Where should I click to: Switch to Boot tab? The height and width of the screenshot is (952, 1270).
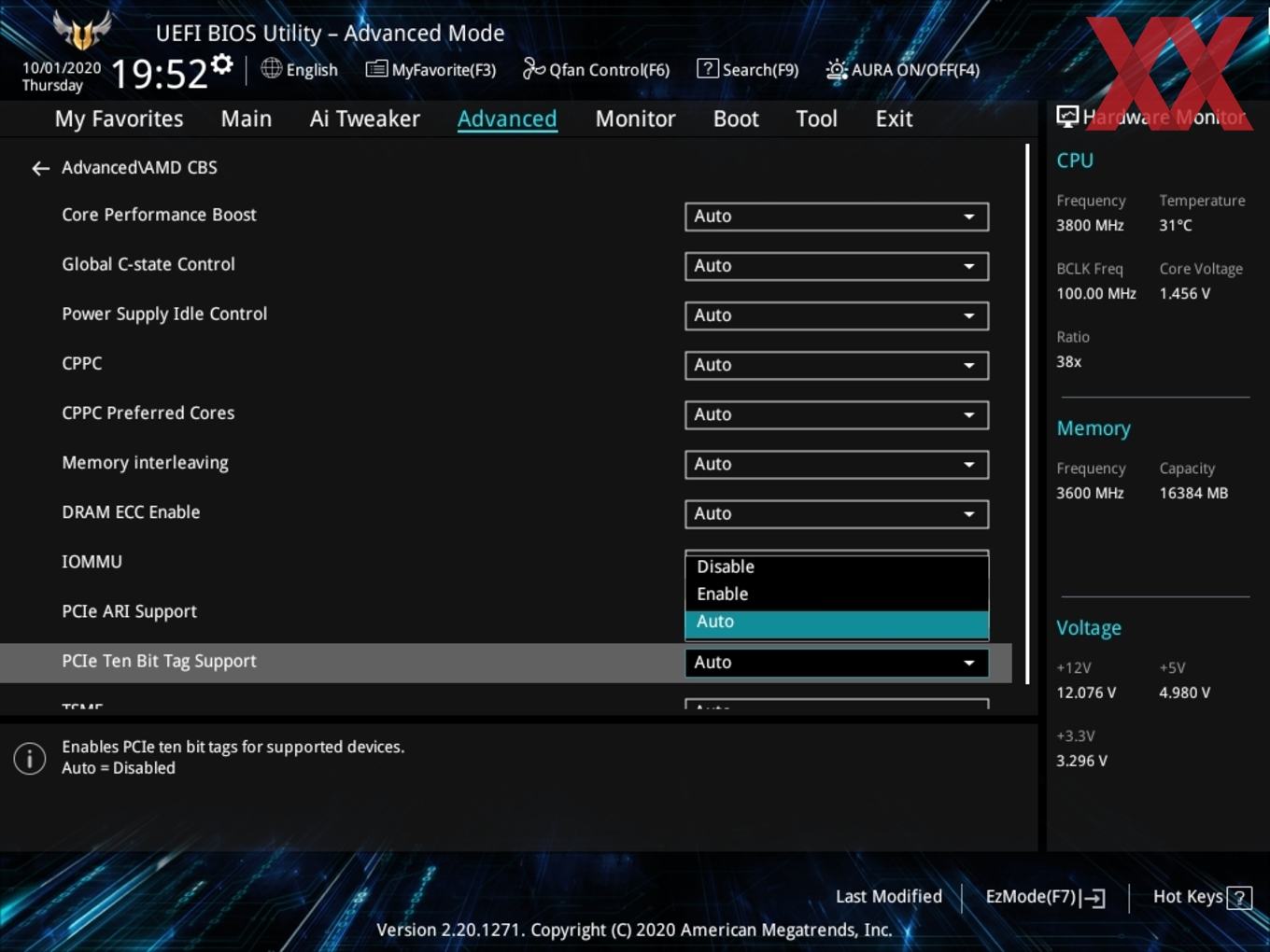coord(736,119)
